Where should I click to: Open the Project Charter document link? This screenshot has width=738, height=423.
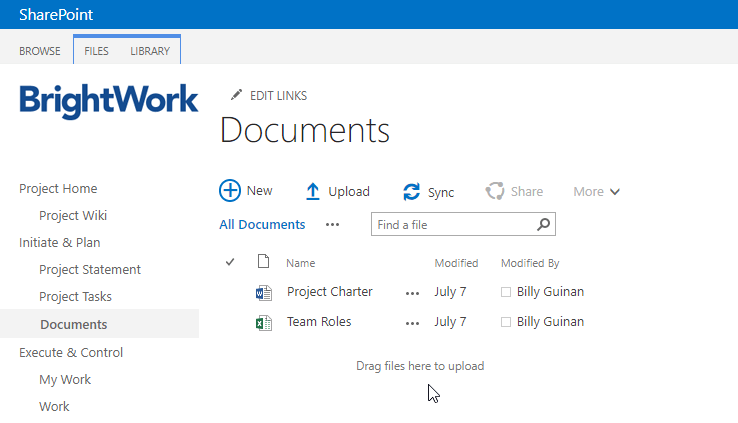(329, 292)
